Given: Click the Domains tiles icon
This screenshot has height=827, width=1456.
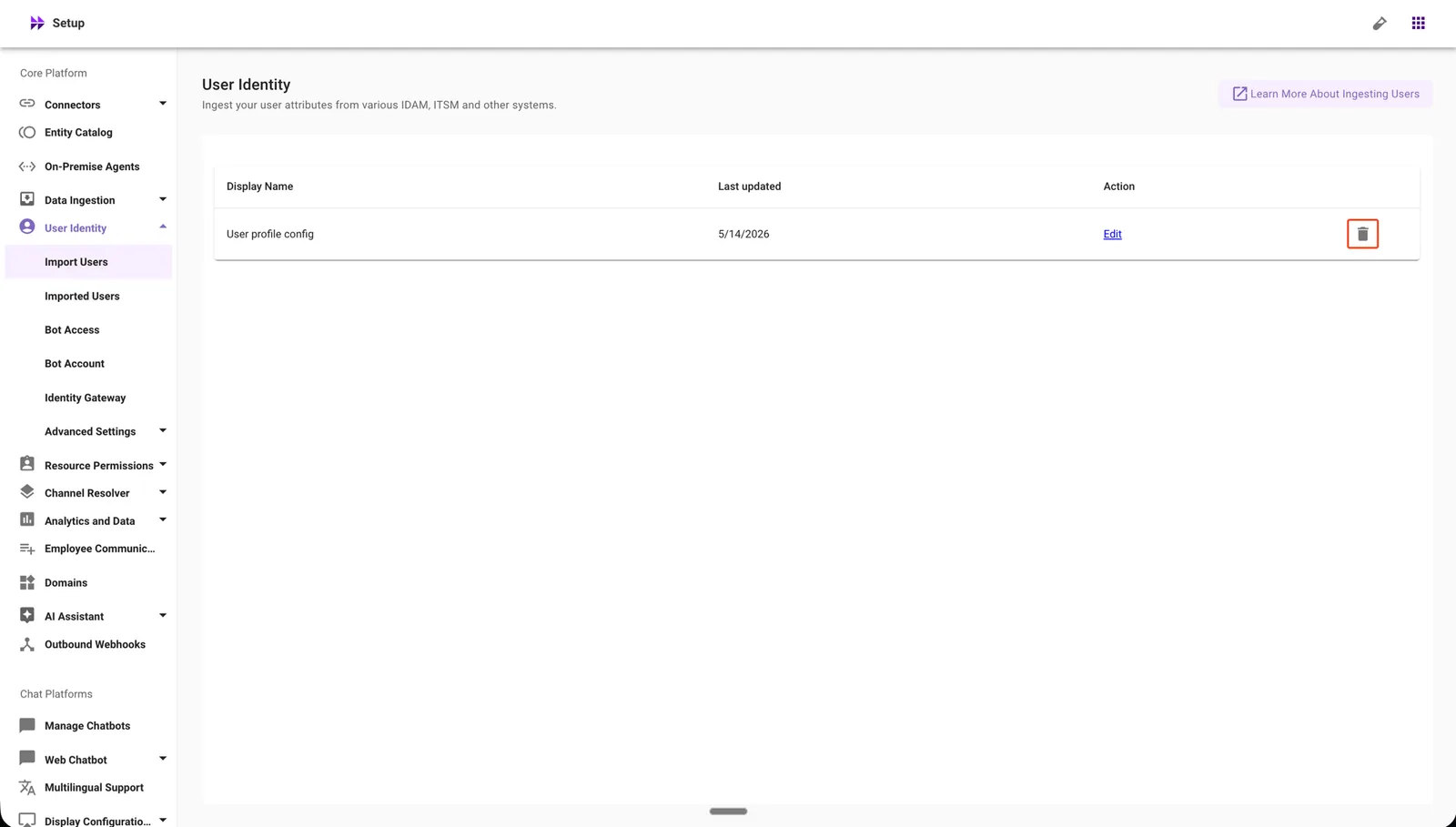Looking at the screenshot, I should 27,582.
